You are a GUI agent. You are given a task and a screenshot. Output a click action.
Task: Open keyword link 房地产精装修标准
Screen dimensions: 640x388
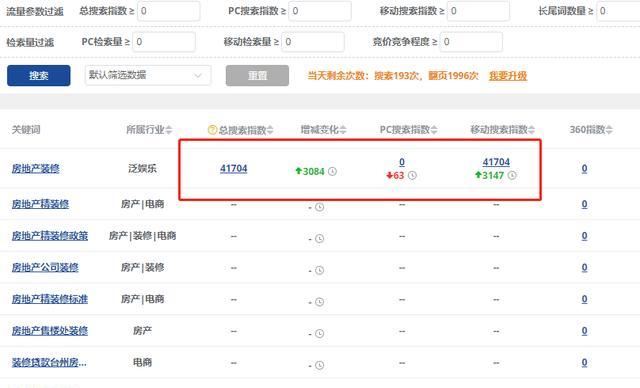pyautogui.click(x=50, y=299)
